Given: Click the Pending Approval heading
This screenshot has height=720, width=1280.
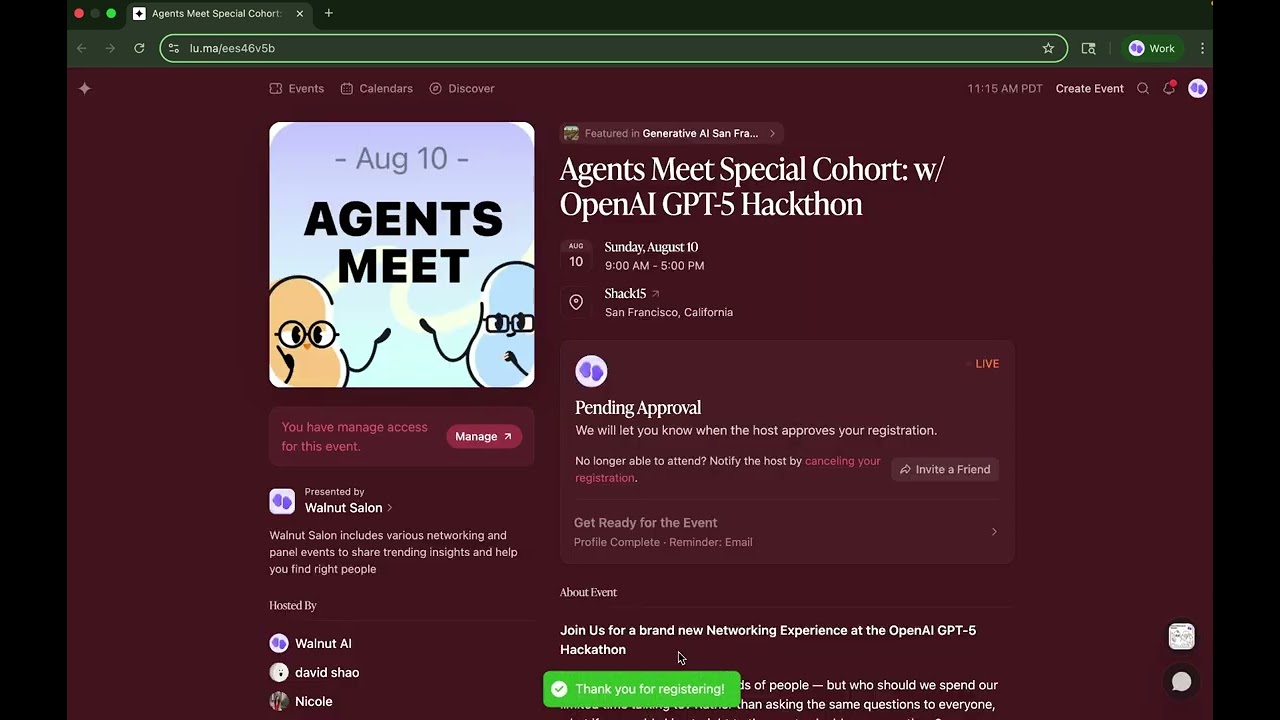Looking at the screenshot, I should pos(638,407).
